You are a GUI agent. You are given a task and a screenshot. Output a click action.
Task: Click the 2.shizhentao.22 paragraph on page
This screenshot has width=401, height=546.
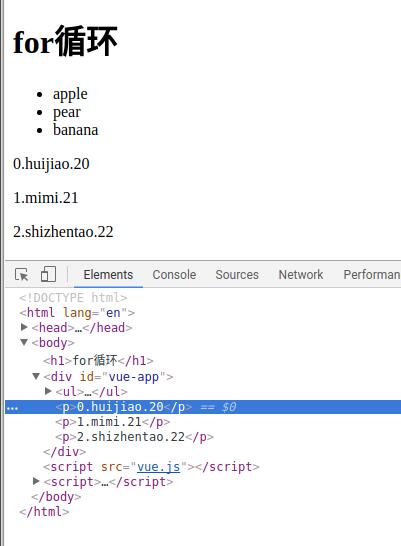tap(63, 232)
